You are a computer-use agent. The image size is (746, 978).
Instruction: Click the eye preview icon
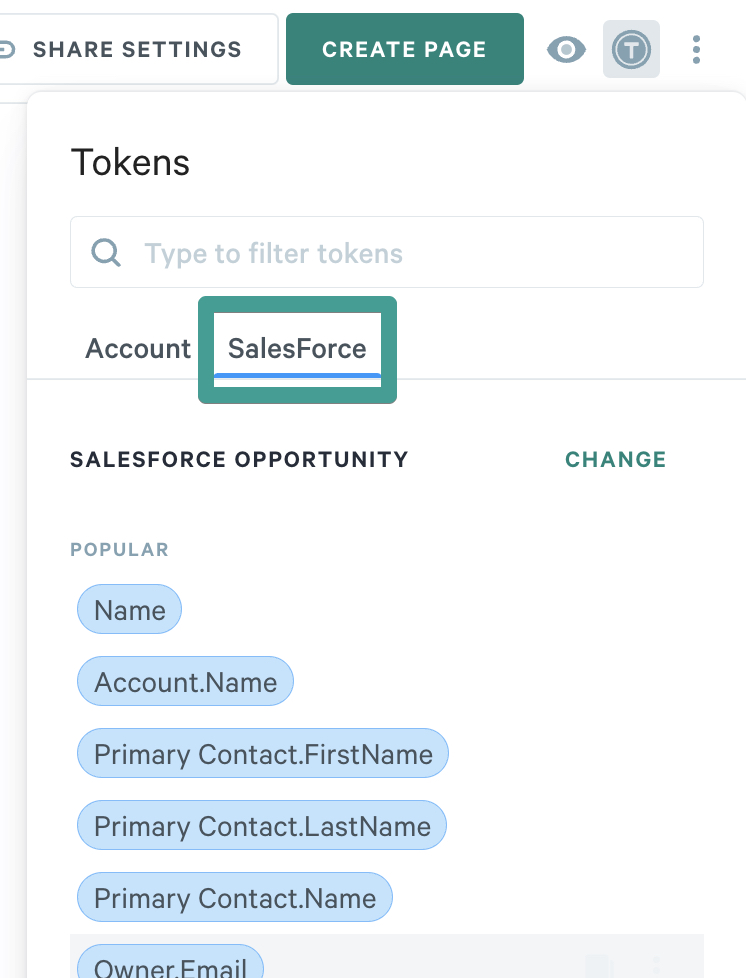click(566, 49)
